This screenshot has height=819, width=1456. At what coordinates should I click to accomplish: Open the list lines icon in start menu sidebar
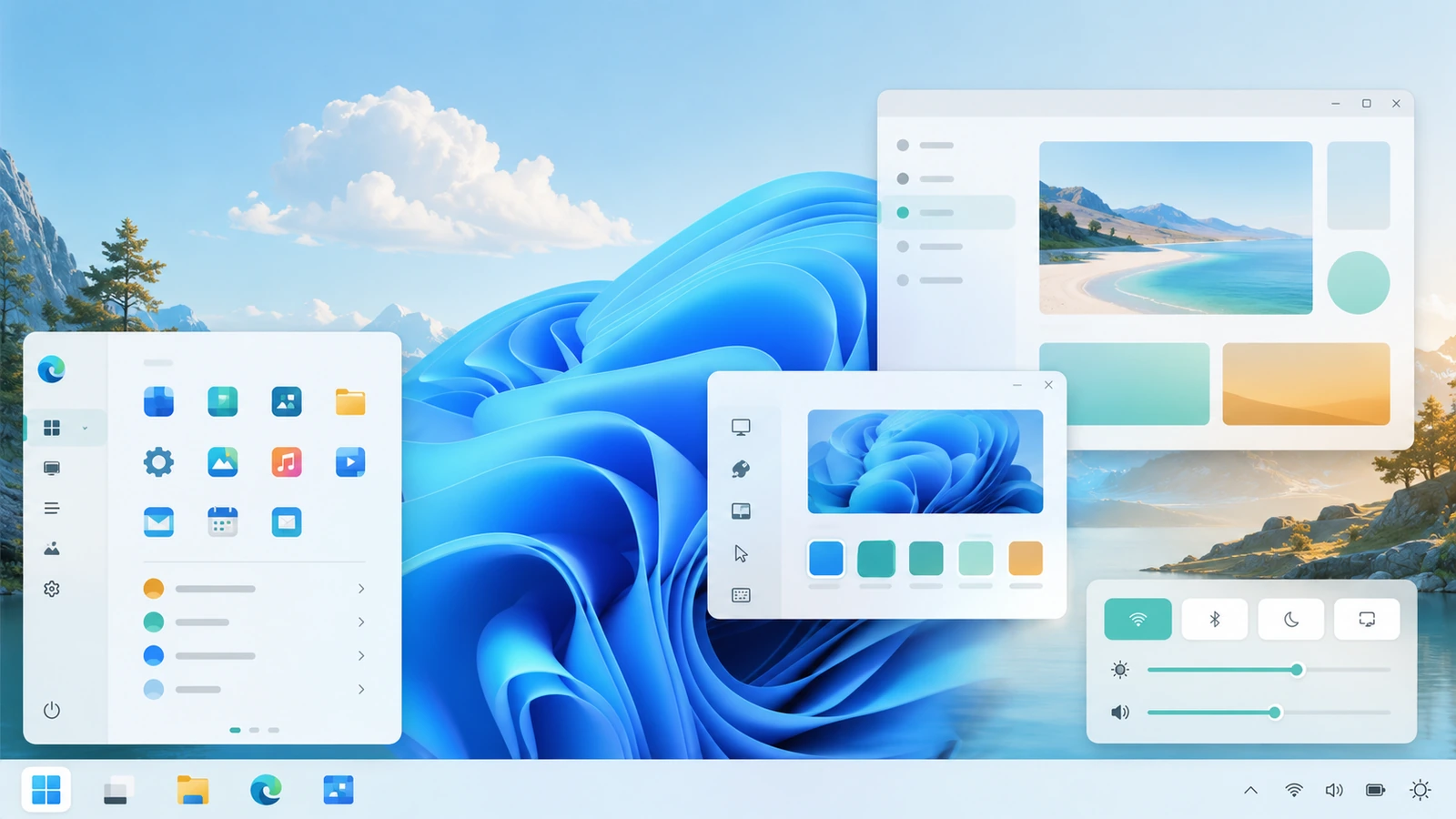tap(52, 509)
